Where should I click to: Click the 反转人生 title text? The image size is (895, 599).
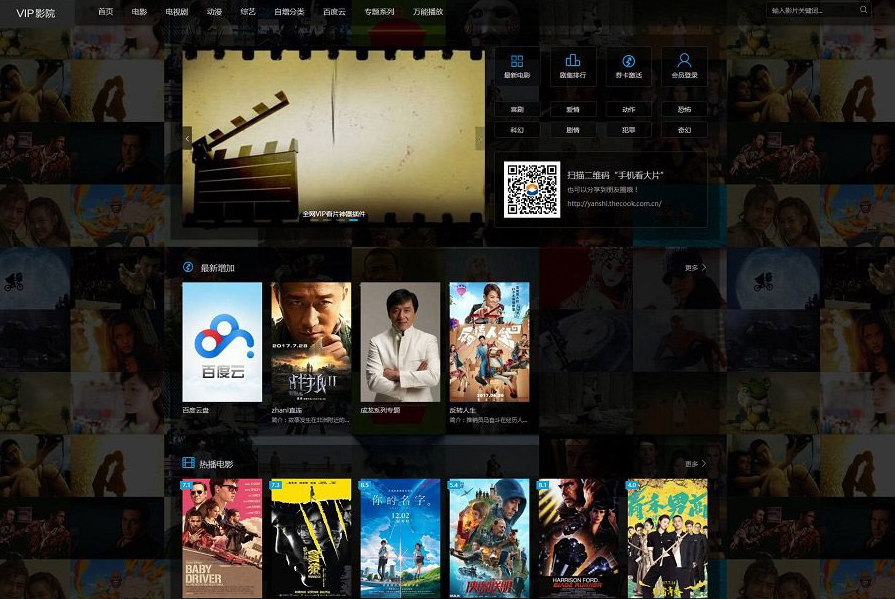pos(462,410)
